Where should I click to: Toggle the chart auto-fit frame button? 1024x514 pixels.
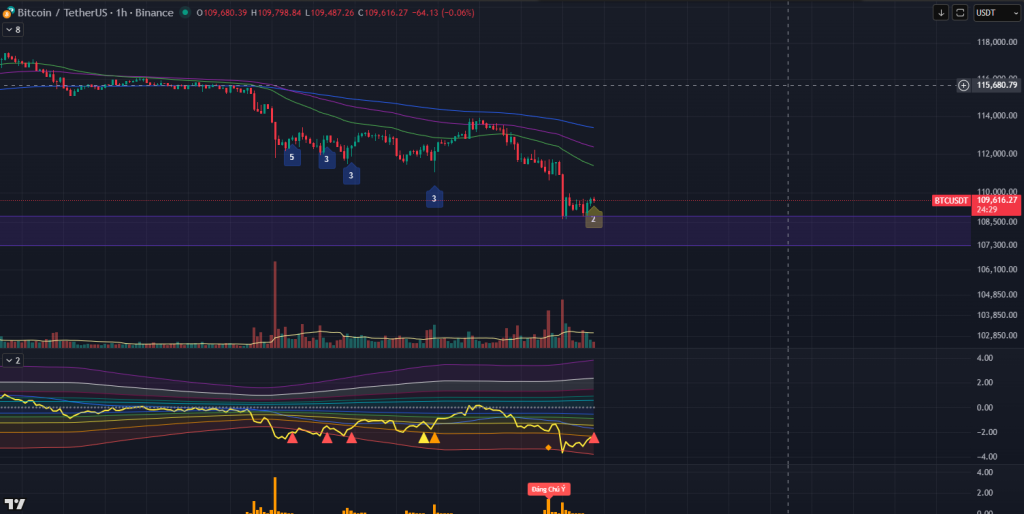[x=960, y=12]
